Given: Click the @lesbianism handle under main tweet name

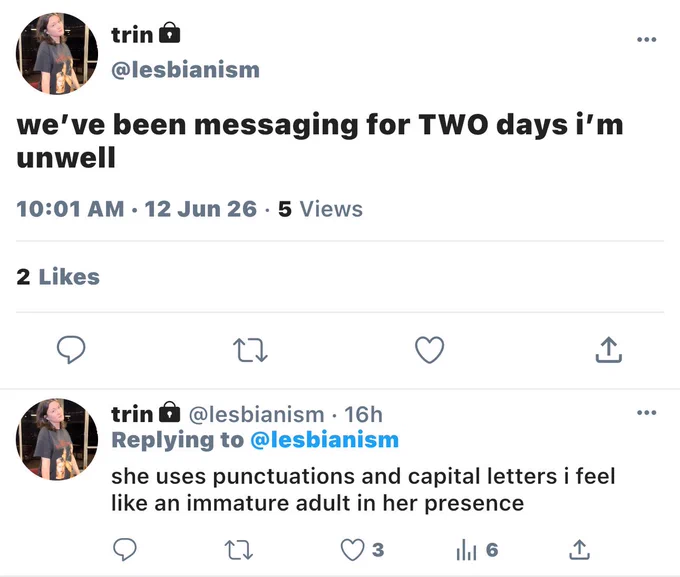Looking at the screenshot, I should (x=186, y=70).
